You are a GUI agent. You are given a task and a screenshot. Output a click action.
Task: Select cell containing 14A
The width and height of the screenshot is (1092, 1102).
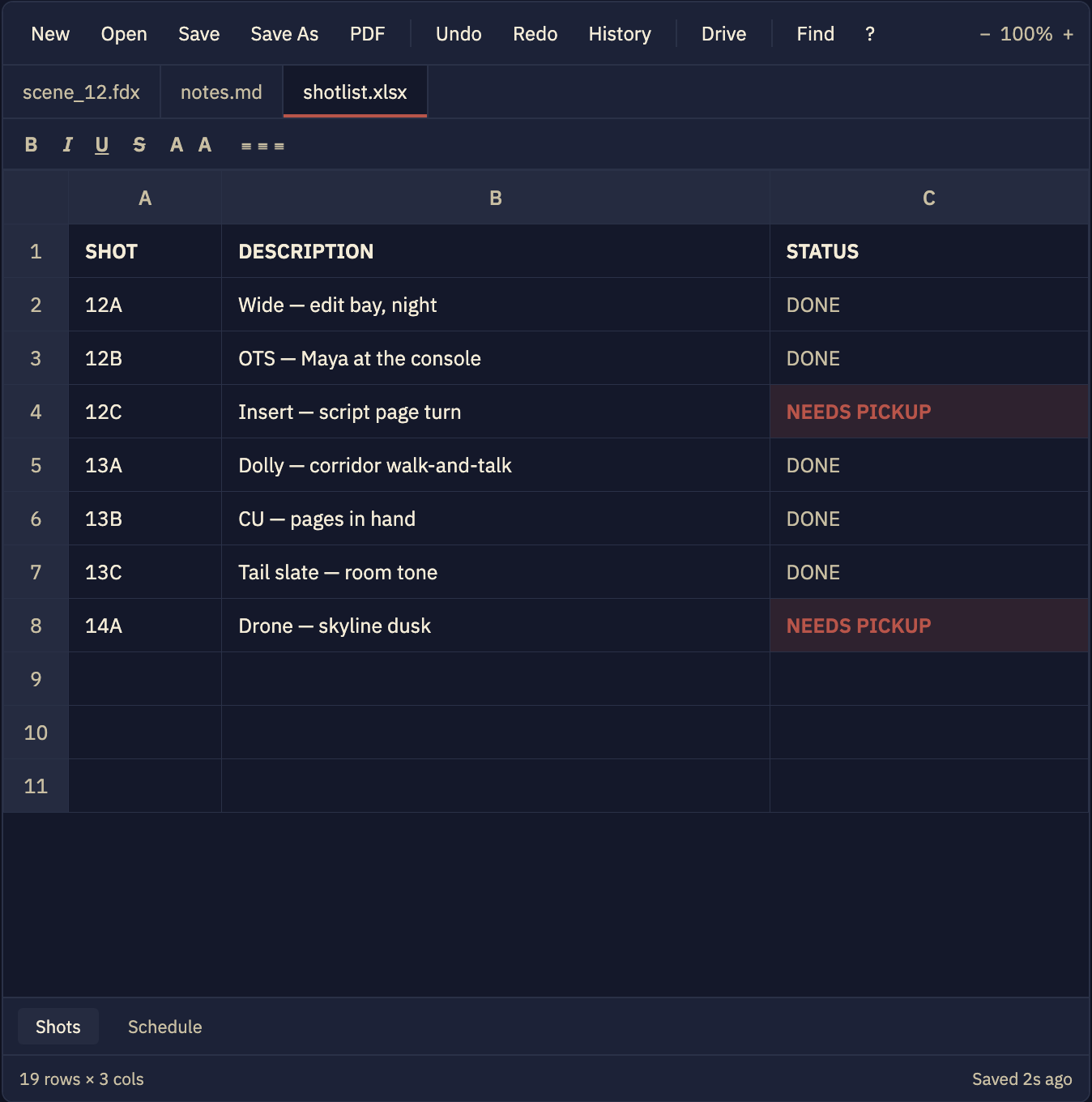click(x=145, y=626)
